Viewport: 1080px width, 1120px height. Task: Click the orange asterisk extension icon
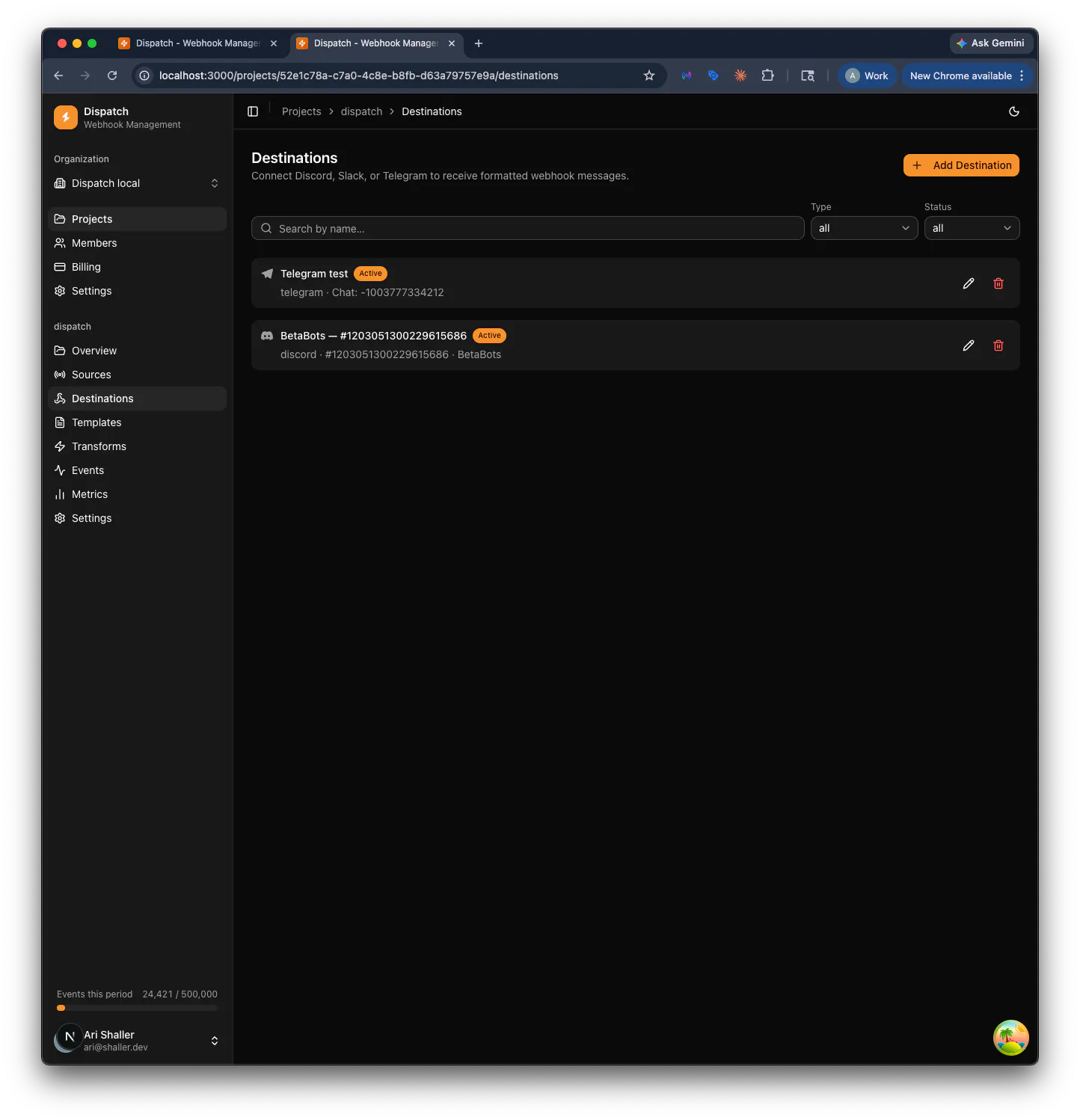[740, 76]
